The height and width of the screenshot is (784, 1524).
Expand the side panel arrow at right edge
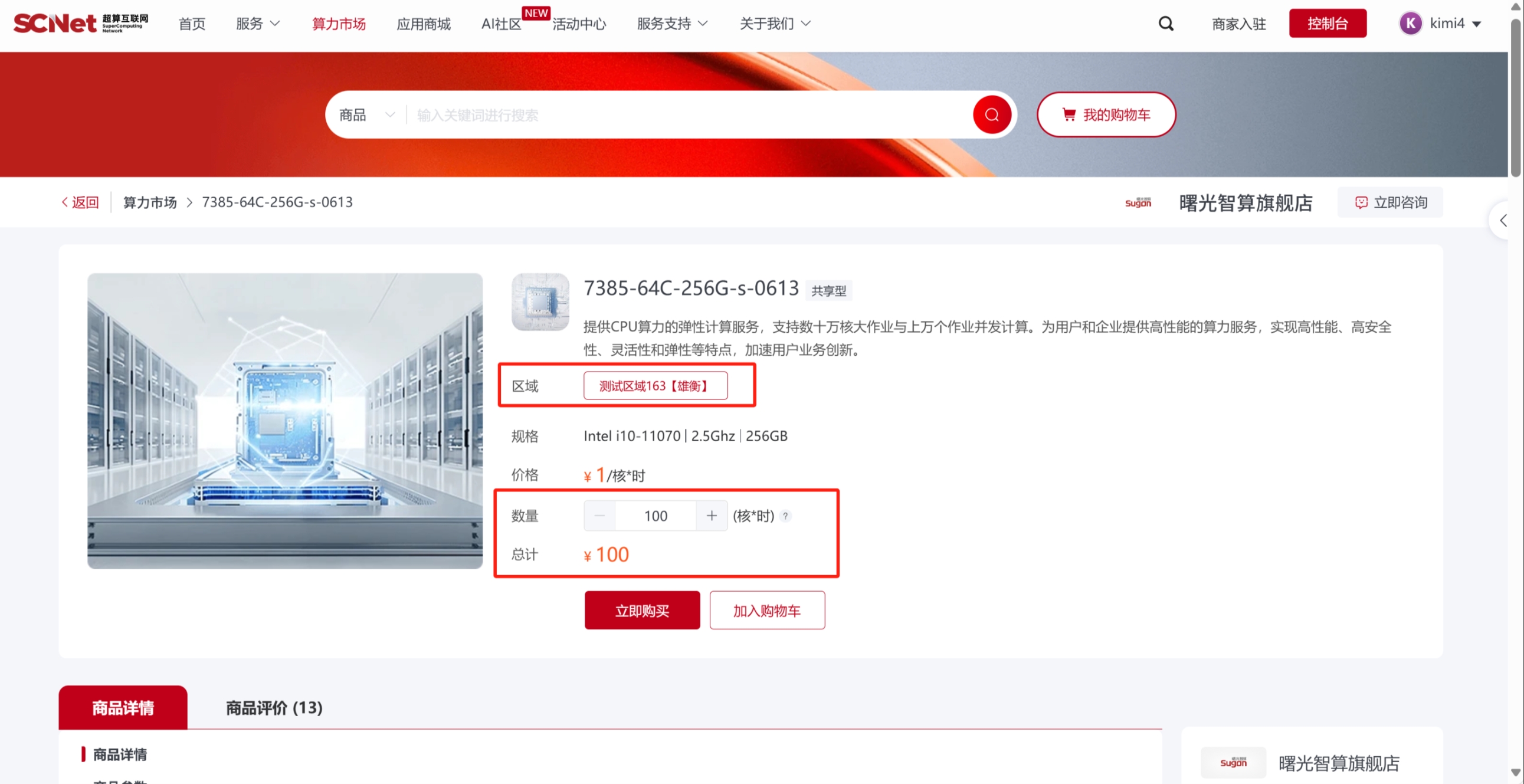coord(1503,221)
